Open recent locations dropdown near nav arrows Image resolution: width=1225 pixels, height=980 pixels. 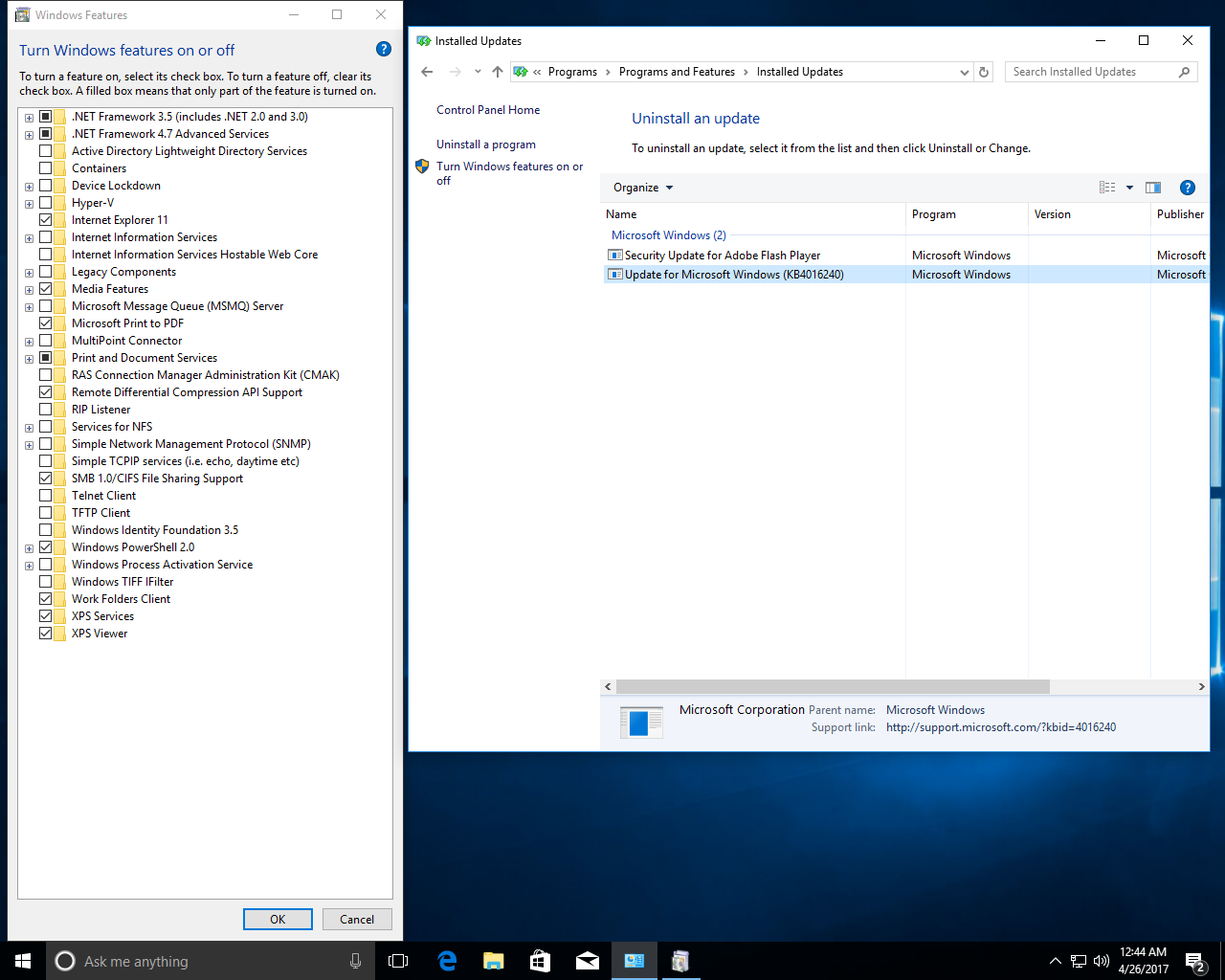[x=478, y=72]
